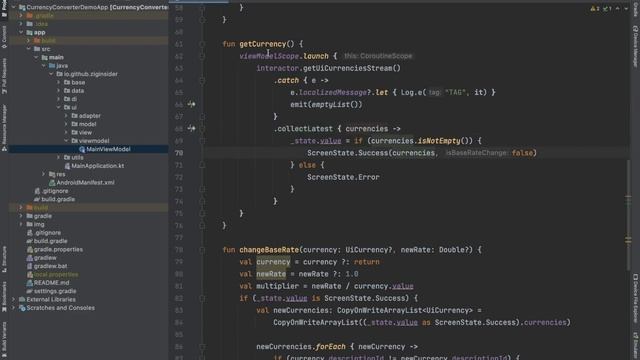Screen dimensions: 640x360
Task: Expand the utils package
Action: point(58,158)
